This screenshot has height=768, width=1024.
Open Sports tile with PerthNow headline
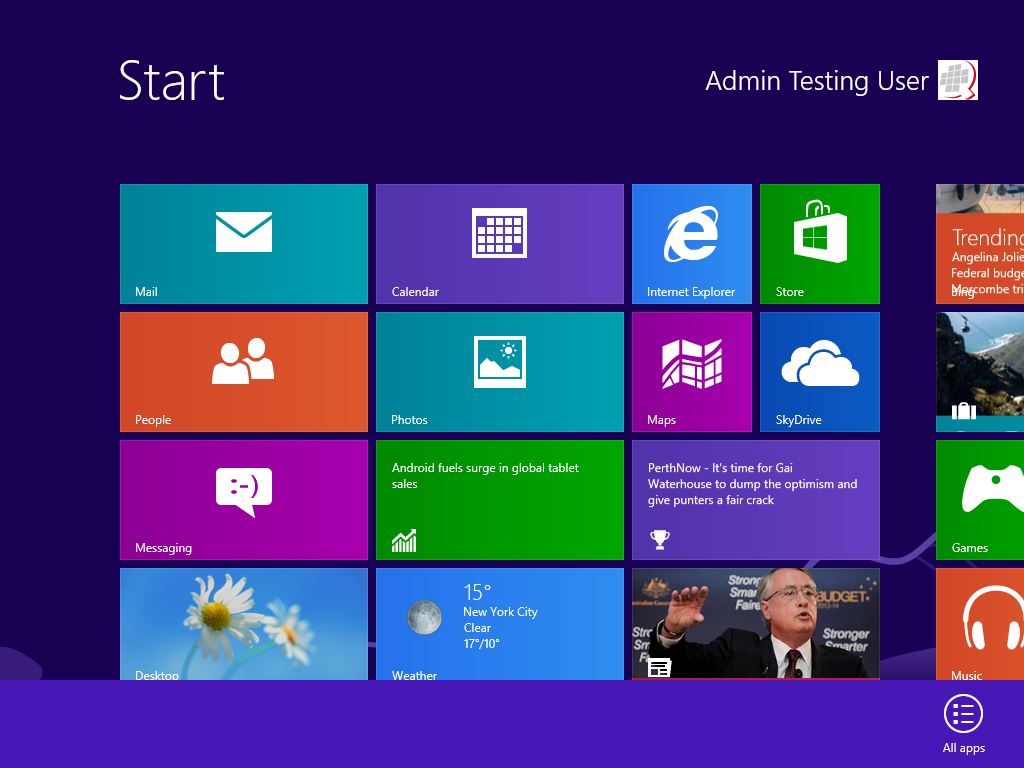[755, 499]
